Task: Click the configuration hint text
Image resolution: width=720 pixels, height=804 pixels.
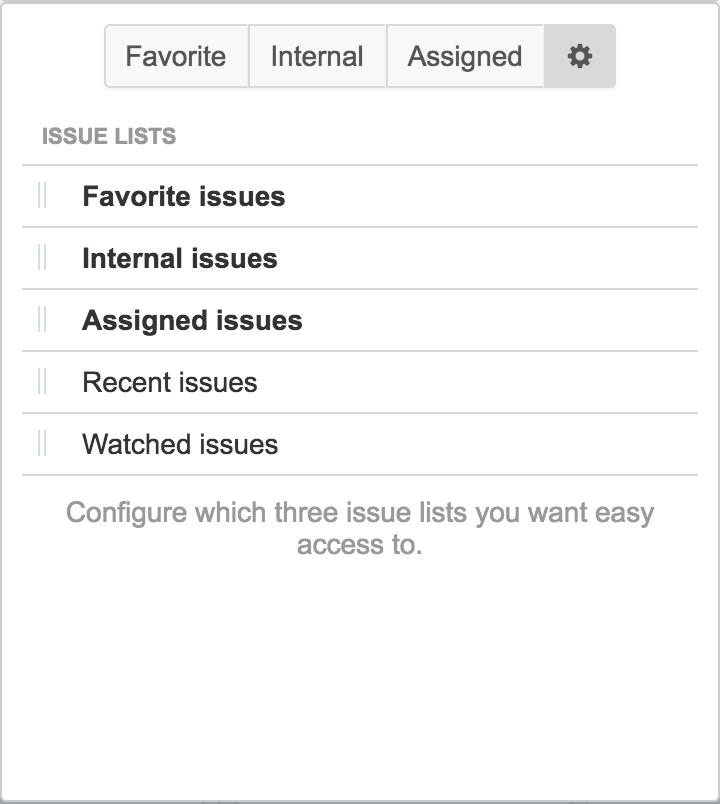Action: coord(360,527)
